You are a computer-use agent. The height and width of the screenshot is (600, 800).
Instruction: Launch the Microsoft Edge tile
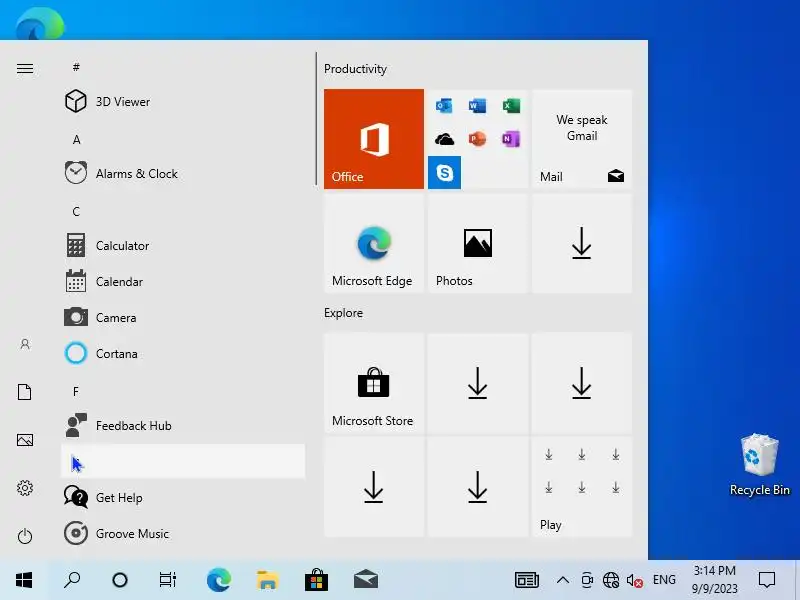click(x=373, y=243)
